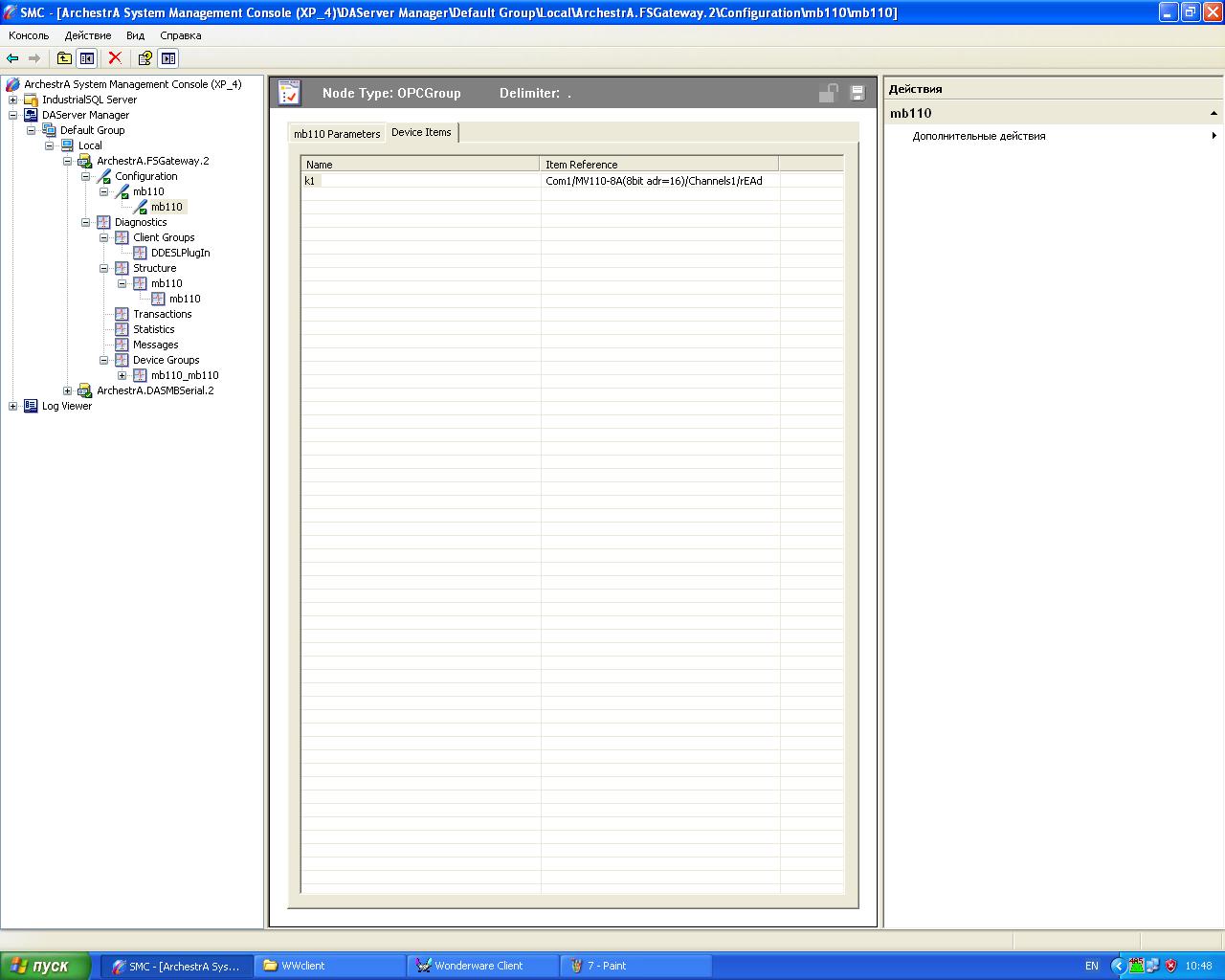Open the Действие menu

point(87,35)
